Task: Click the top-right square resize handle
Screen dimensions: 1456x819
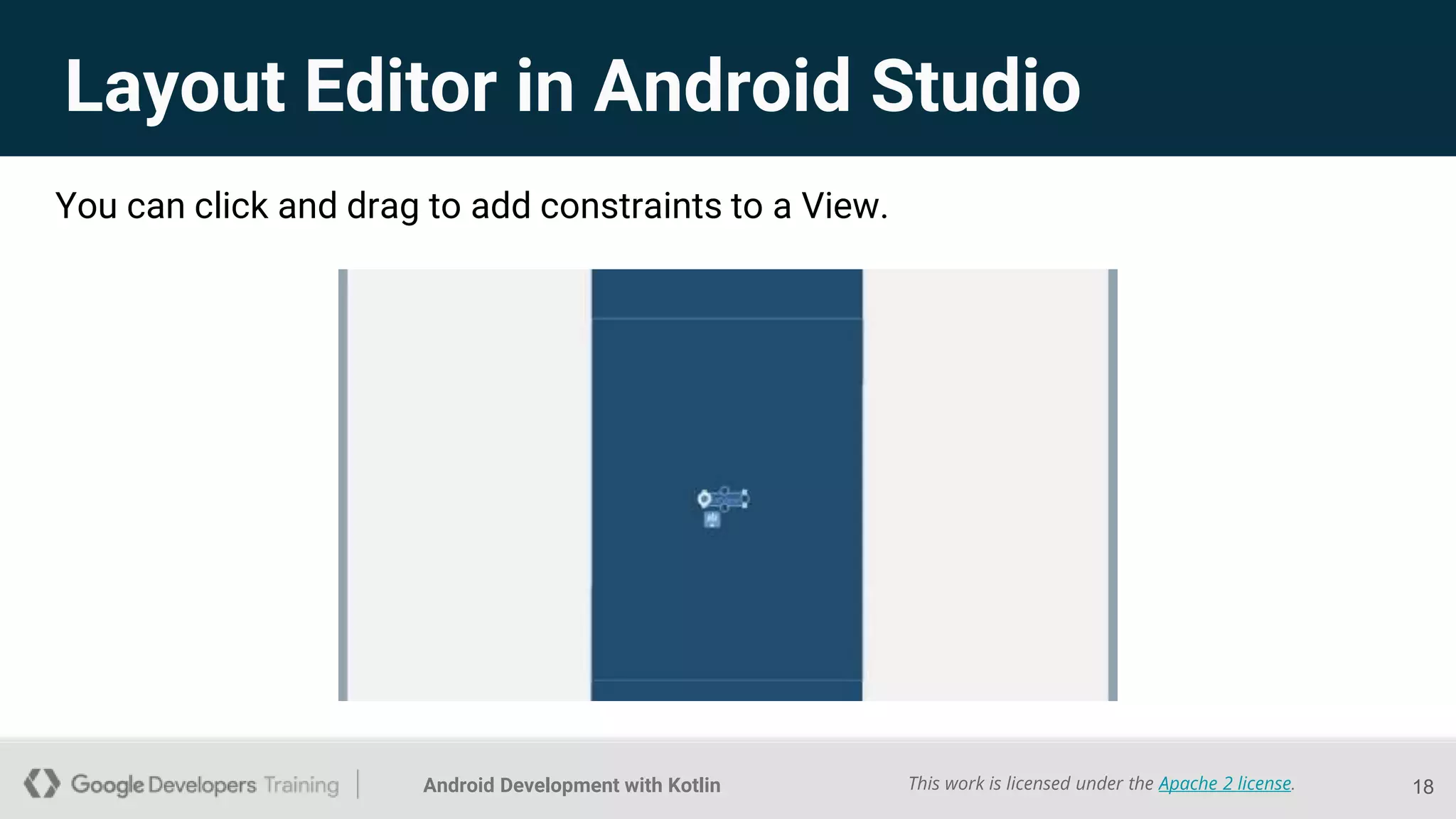Action: pyautogui.click(x=744, y=491)
